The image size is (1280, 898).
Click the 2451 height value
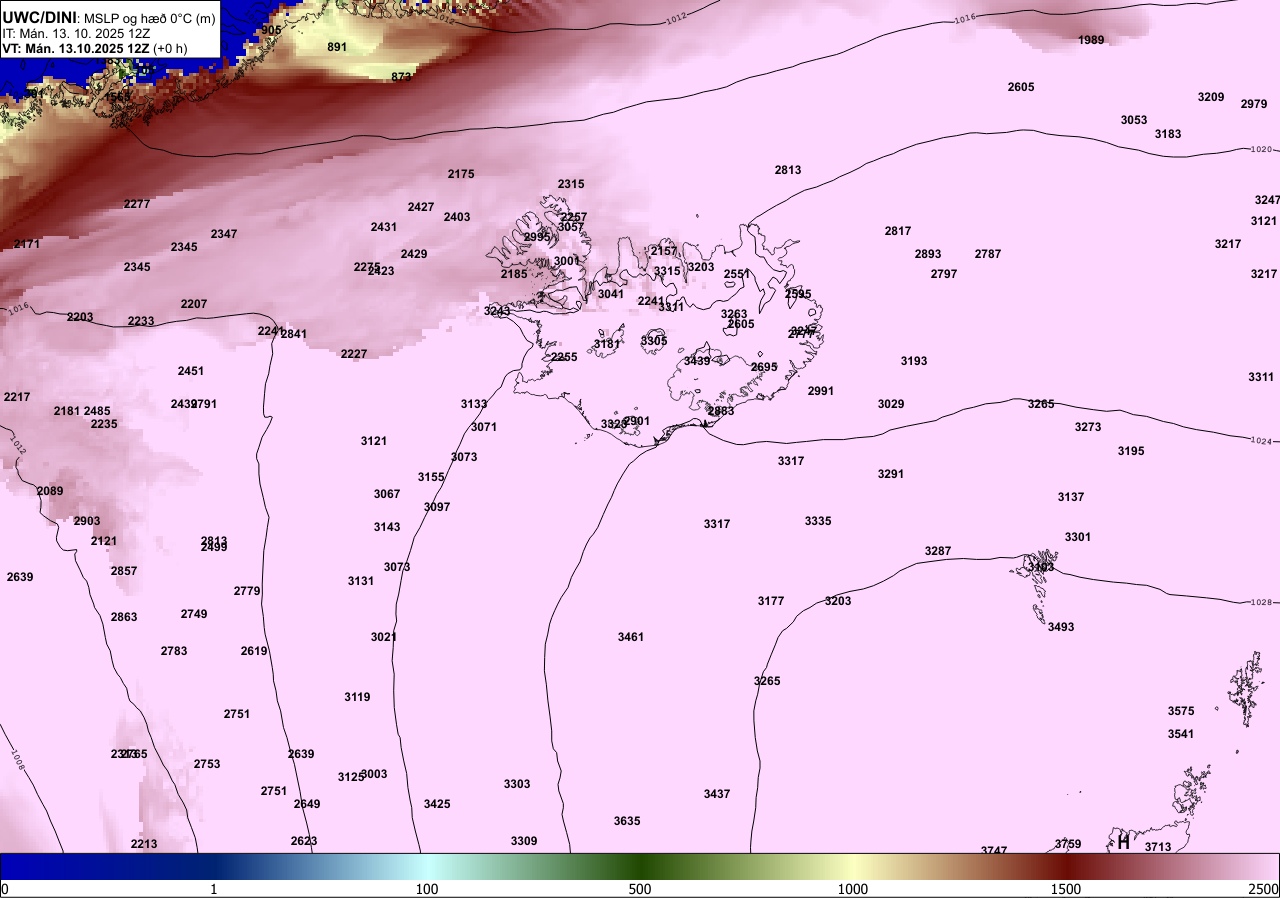pos(191,371)
